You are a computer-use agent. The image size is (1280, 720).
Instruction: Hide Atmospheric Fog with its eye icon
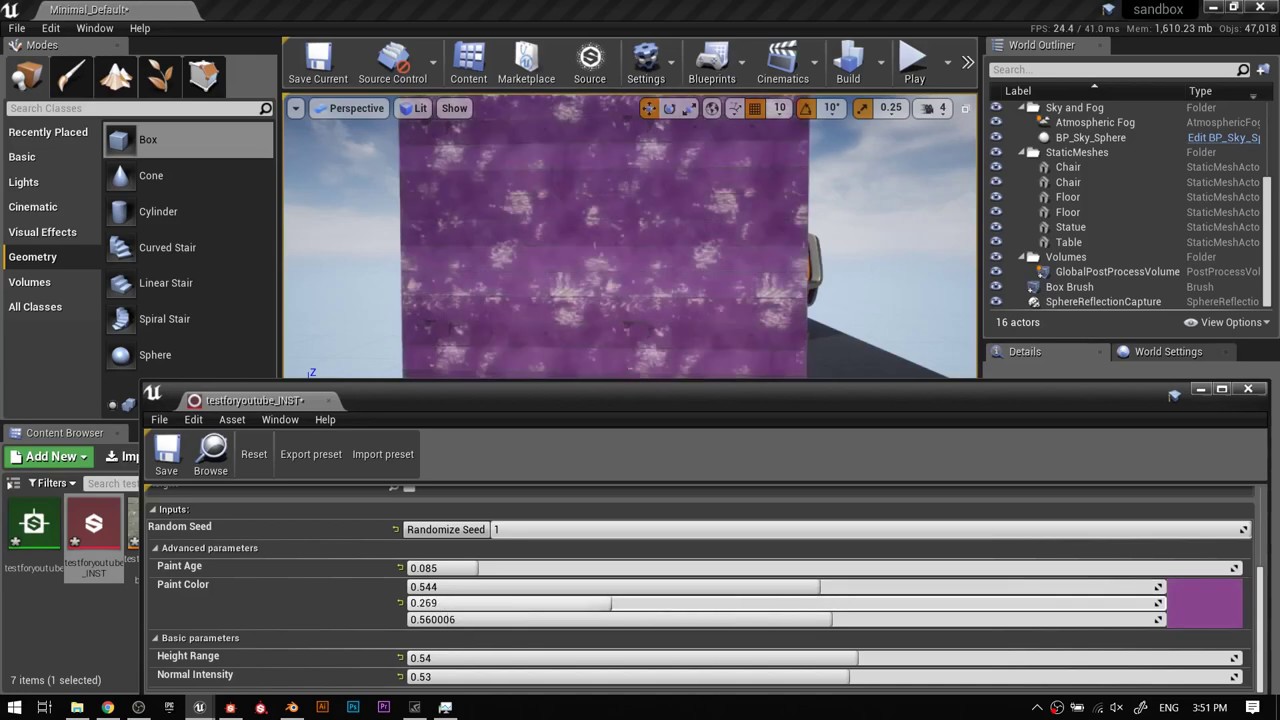pos(995,122)
